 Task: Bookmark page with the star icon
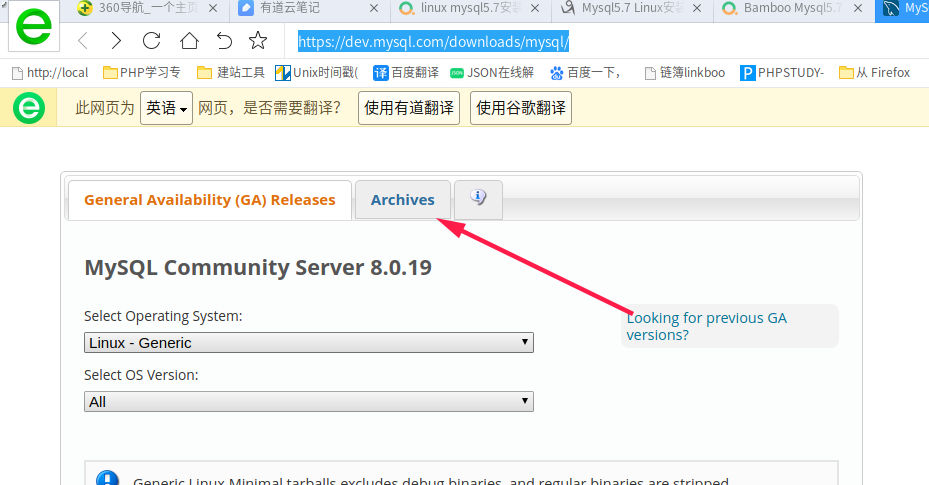(258, 40)
